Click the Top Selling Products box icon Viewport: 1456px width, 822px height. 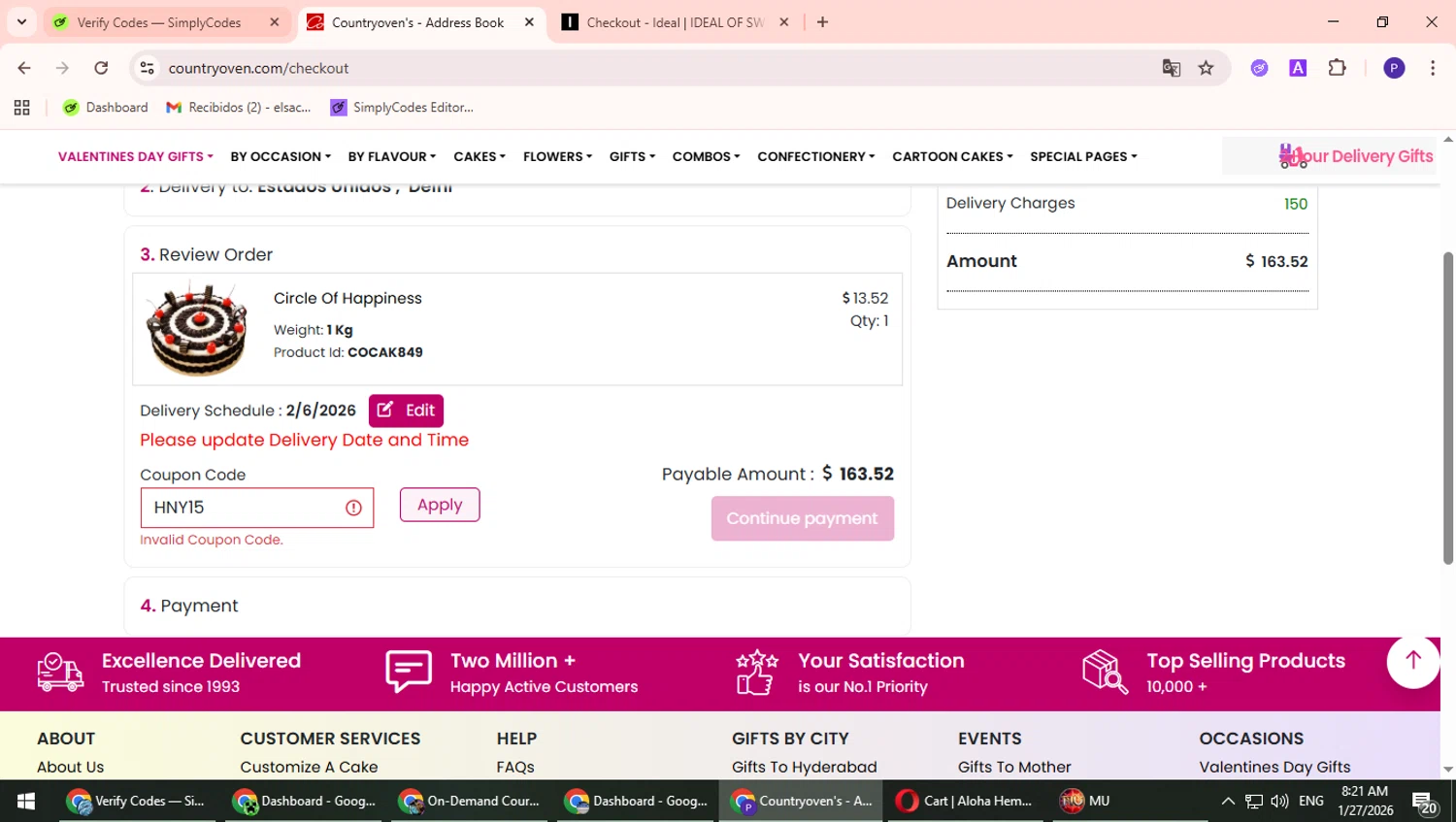tap(1105, 672)
